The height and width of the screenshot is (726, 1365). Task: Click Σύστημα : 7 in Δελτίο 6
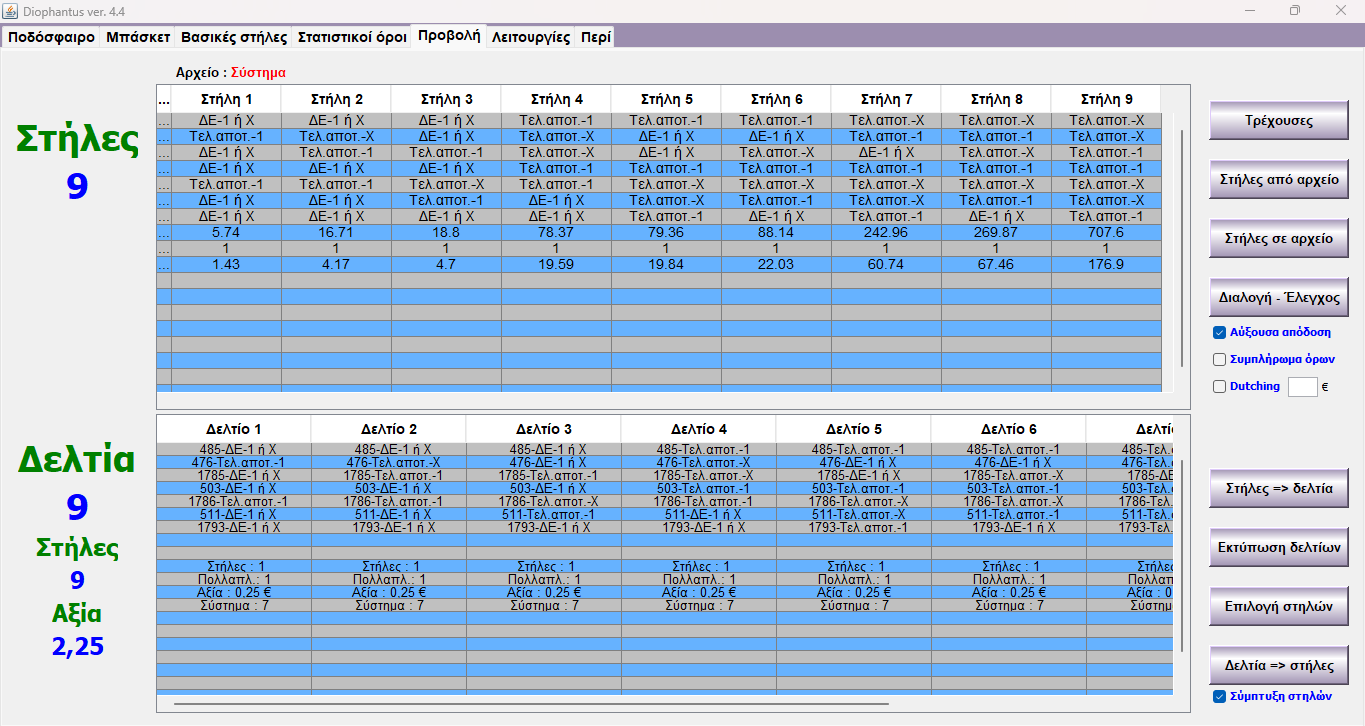coord(1009,605)
